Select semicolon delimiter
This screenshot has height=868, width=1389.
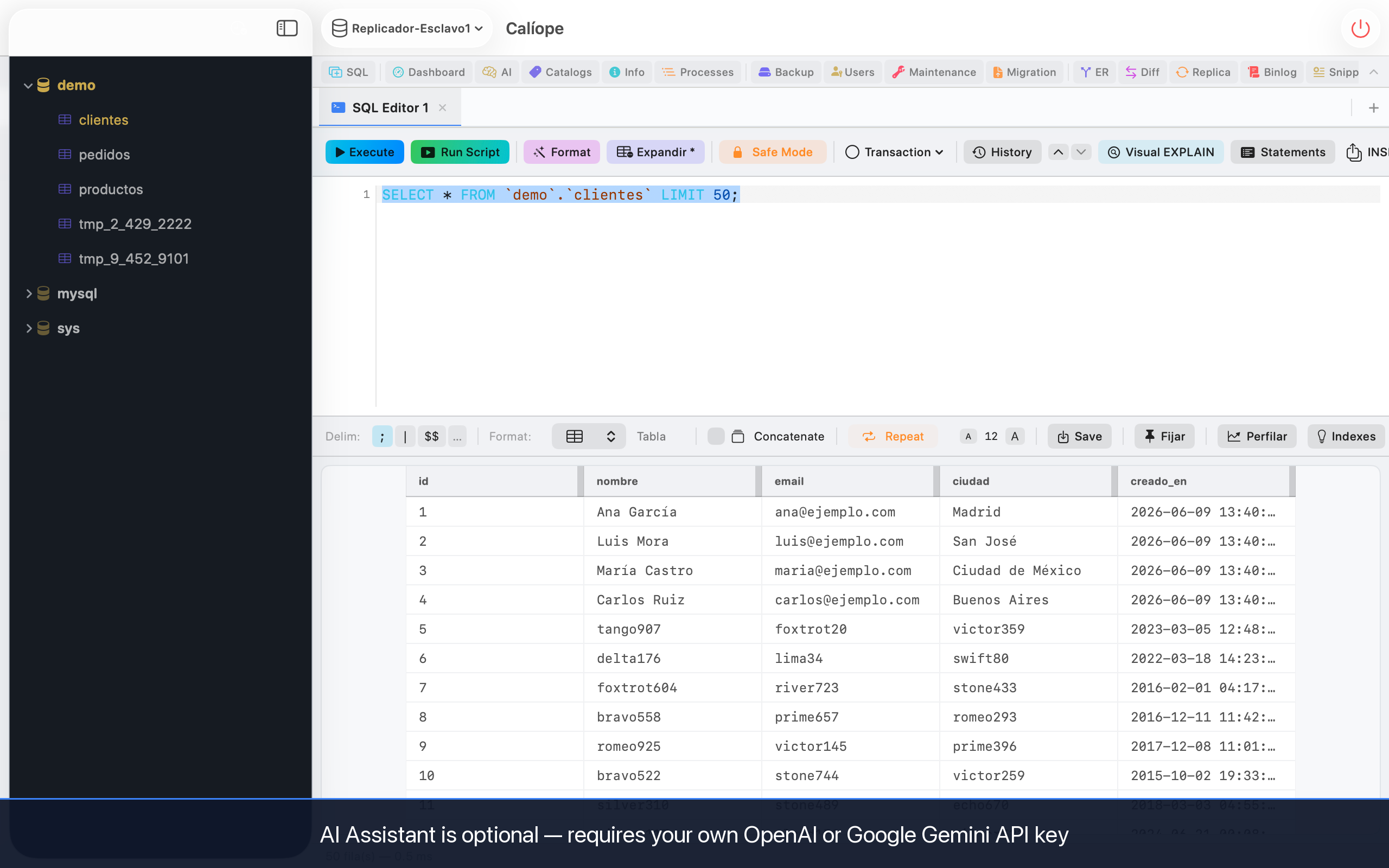tap(383, 436)
